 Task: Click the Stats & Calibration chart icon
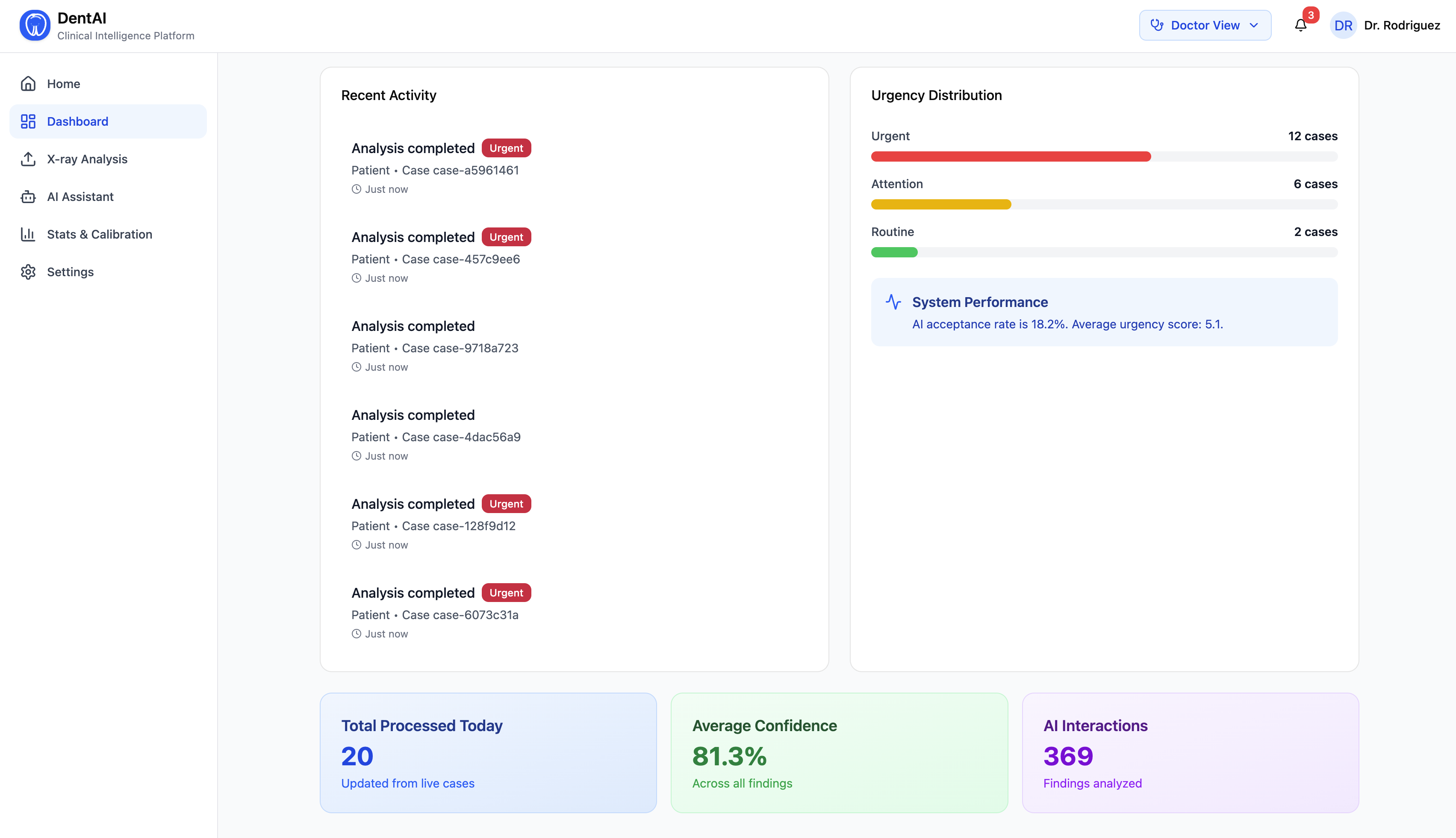point(28,234)
